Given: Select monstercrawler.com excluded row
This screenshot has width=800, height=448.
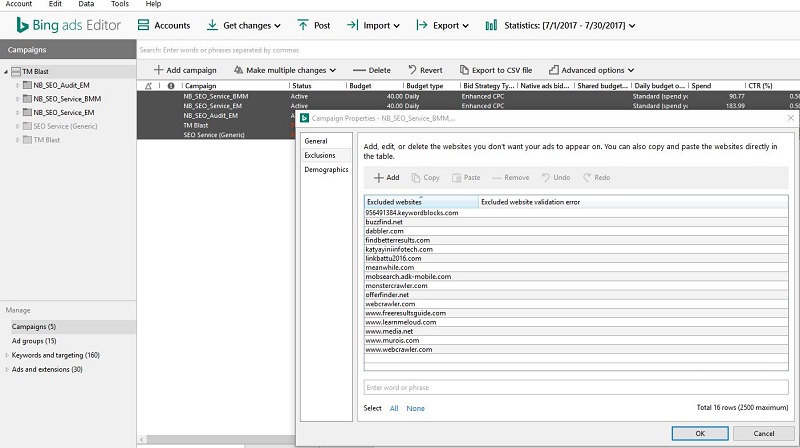Looking at the screenshot, I should click(x=576, y=286).
